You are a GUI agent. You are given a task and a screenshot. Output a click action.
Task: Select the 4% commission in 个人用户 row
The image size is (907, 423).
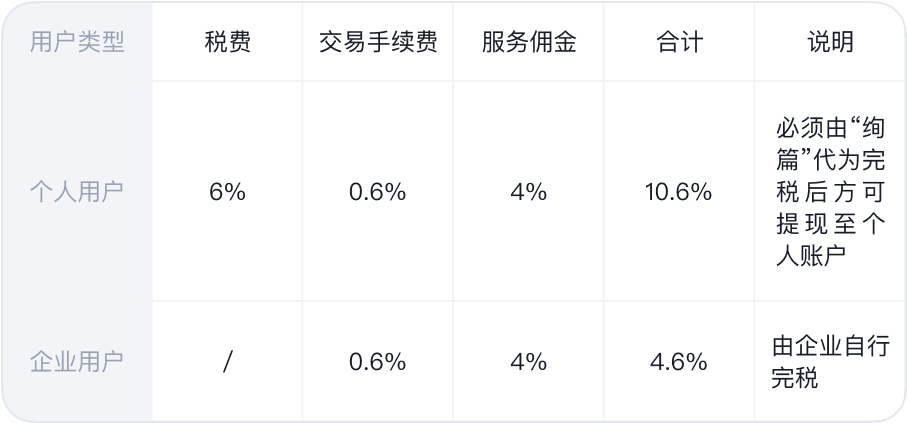pyautogui.click(x=529, y=192)
